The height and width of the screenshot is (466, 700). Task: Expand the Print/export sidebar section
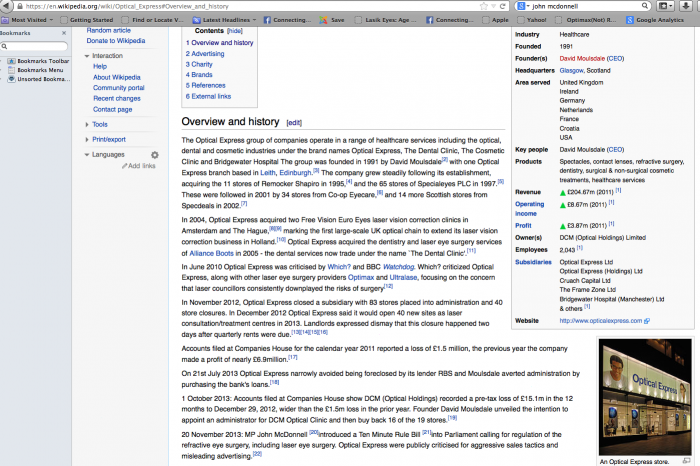87,139
